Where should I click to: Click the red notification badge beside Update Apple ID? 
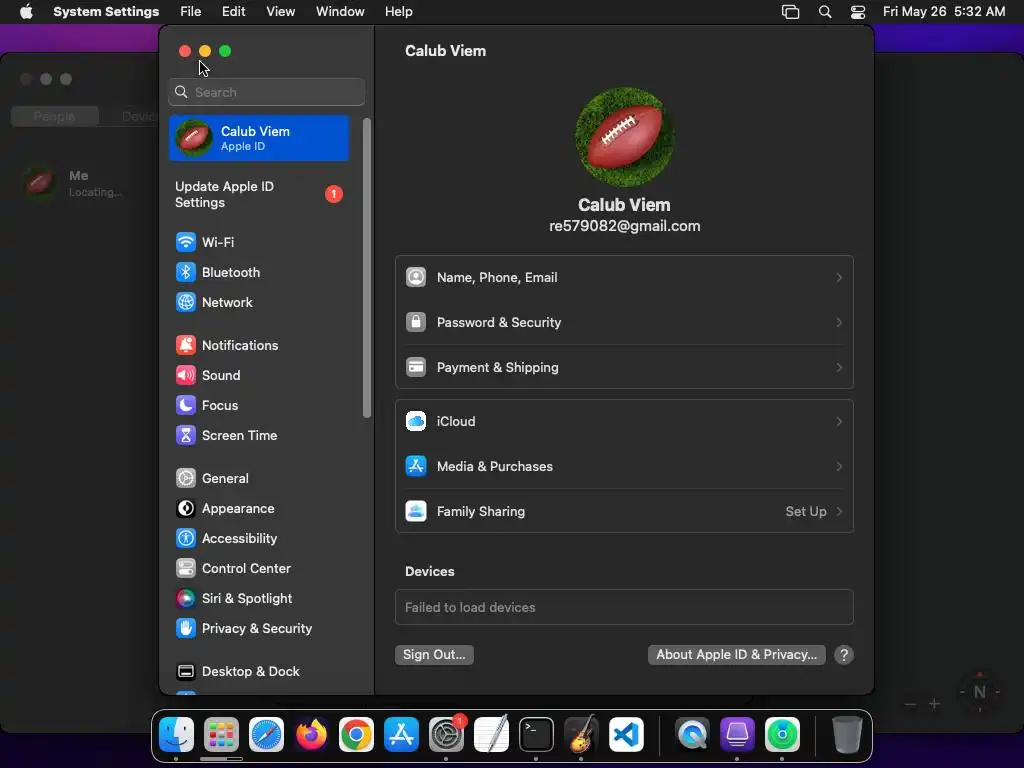coord(334,194)
